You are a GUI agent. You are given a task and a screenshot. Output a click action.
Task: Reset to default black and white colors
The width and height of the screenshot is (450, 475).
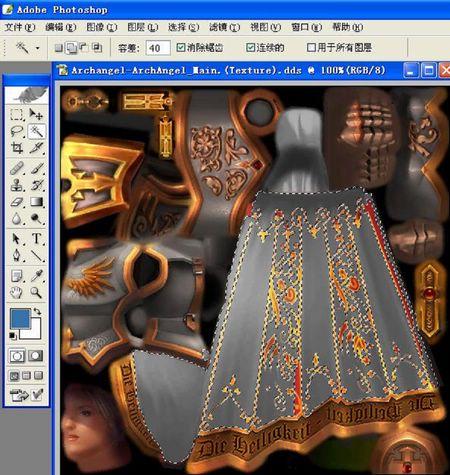tap(13, 336)
